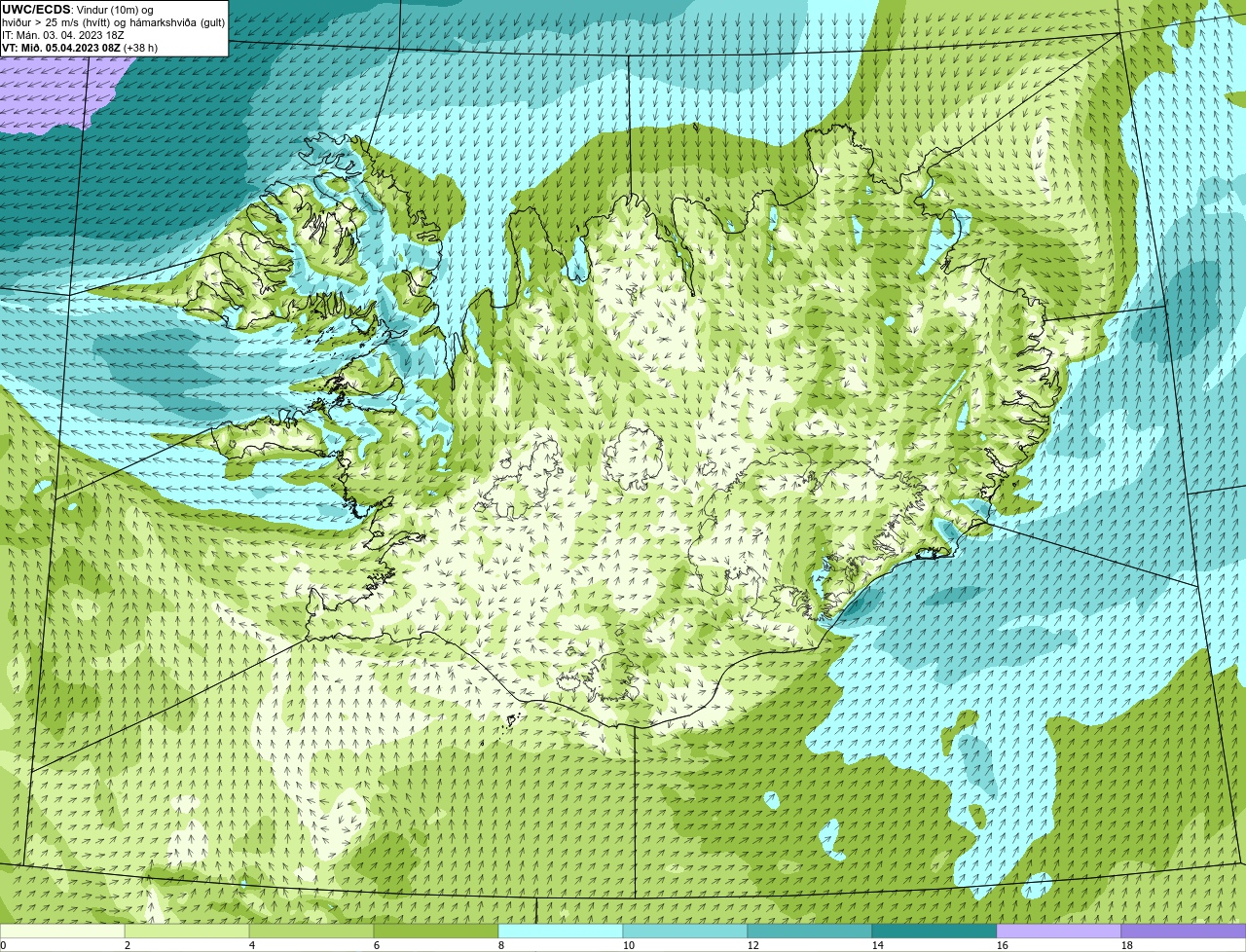The image size is (1246, 952).
Task: Click the "10" label on the colour scale
Action: click(629, 945)
